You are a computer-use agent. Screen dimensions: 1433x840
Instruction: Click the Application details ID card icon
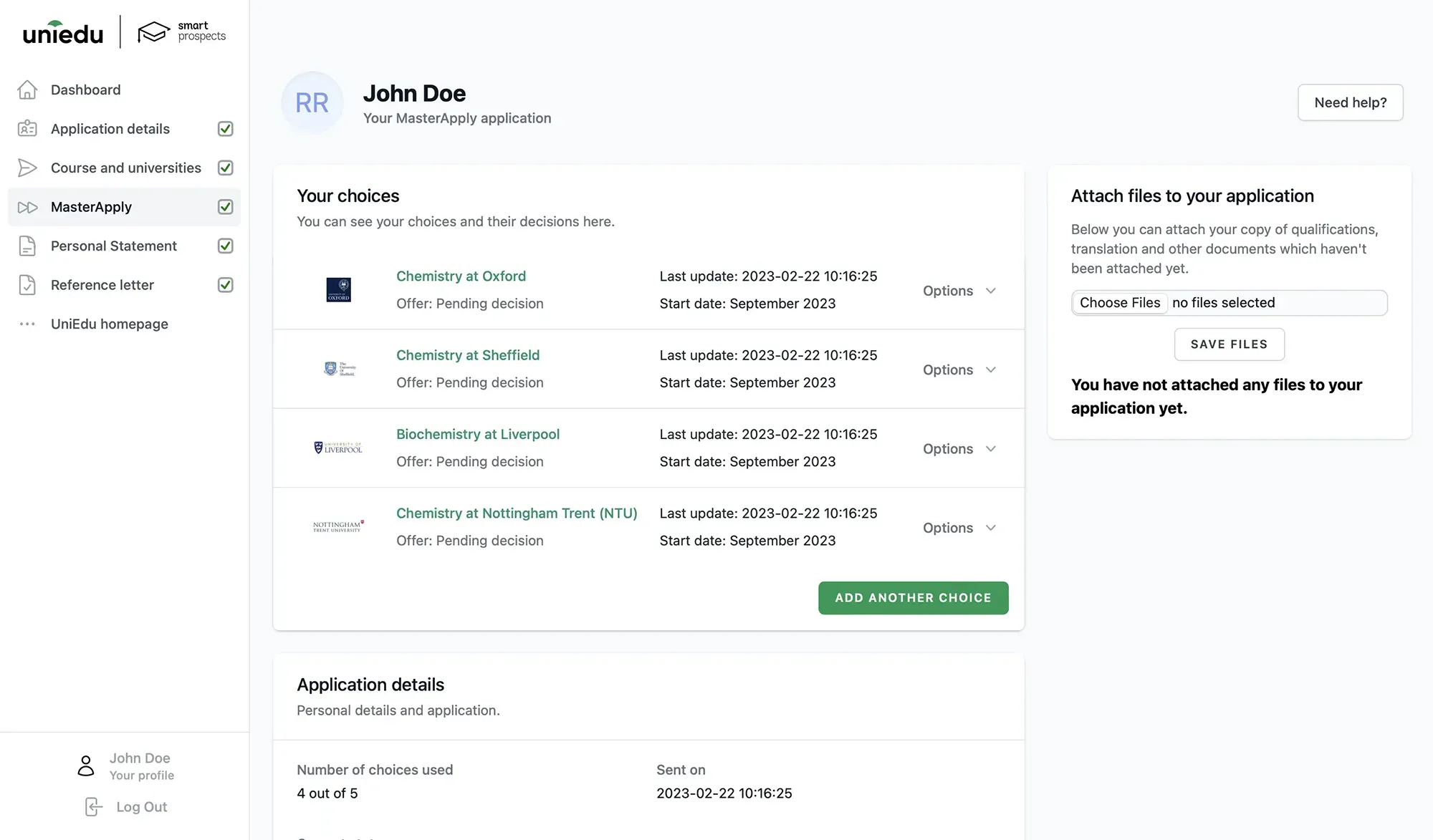click(x=27, y=129)
